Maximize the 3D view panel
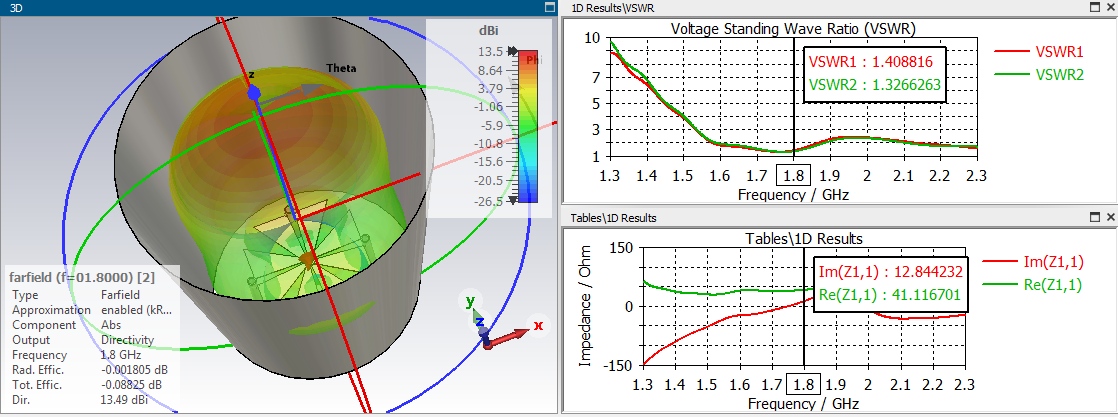The width and height of the screenshot is (1118, 417). 549,7
